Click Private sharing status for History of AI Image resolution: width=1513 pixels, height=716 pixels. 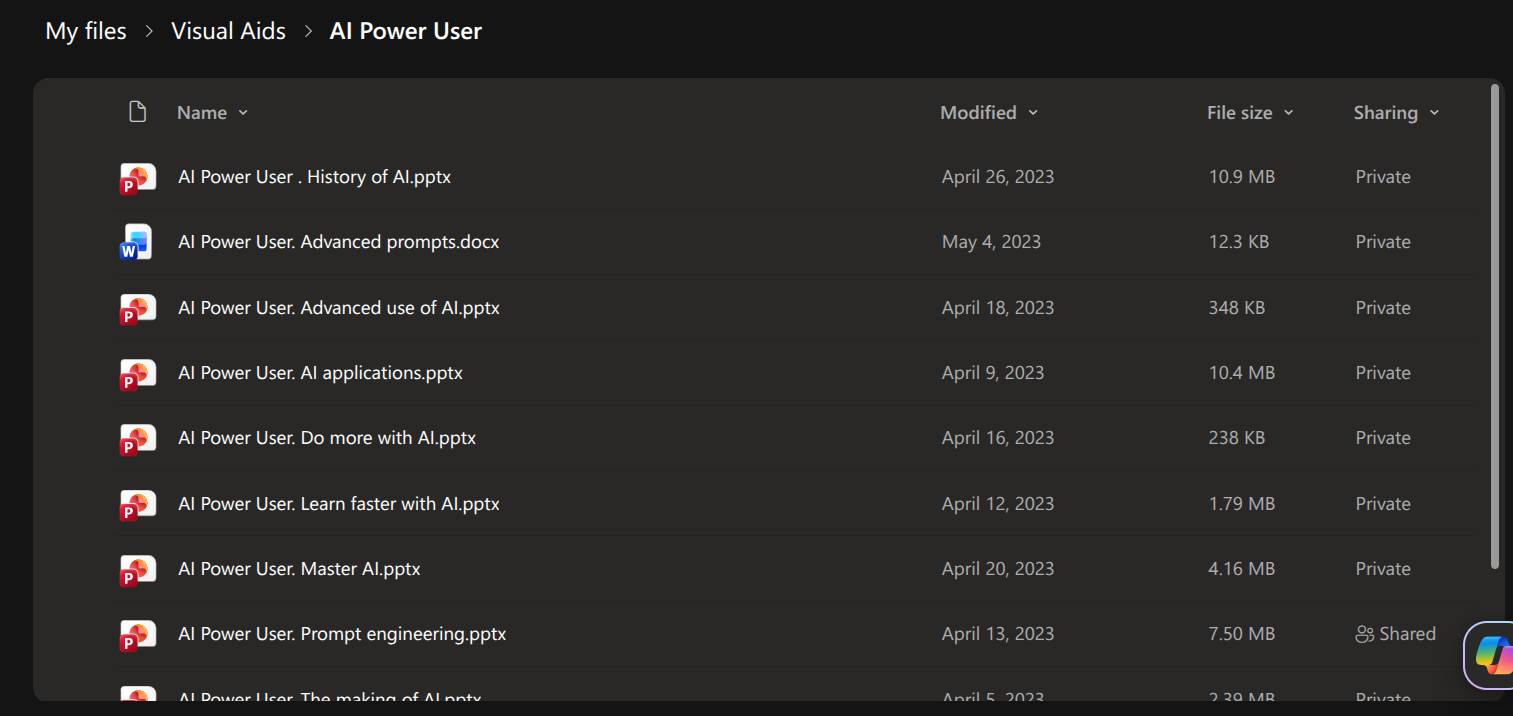[1383, 177]
